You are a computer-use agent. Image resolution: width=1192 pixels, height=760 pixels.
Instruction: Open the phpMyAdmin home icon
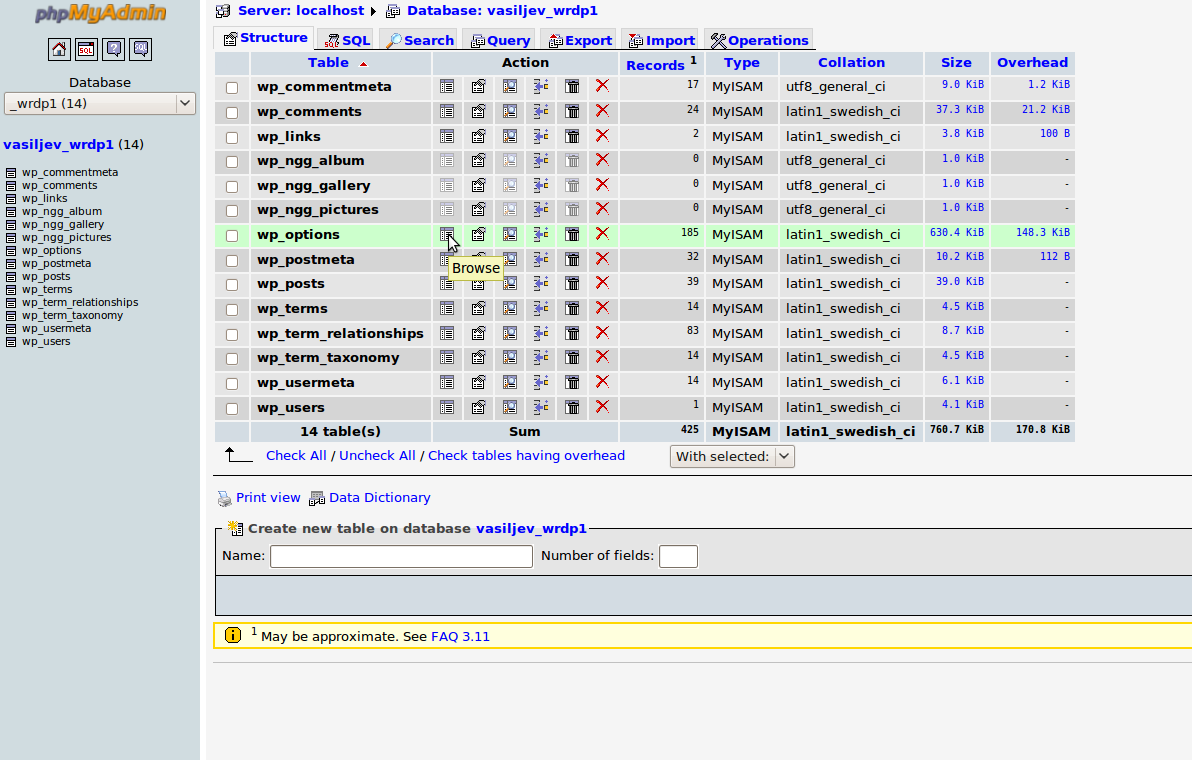(59, 49)
